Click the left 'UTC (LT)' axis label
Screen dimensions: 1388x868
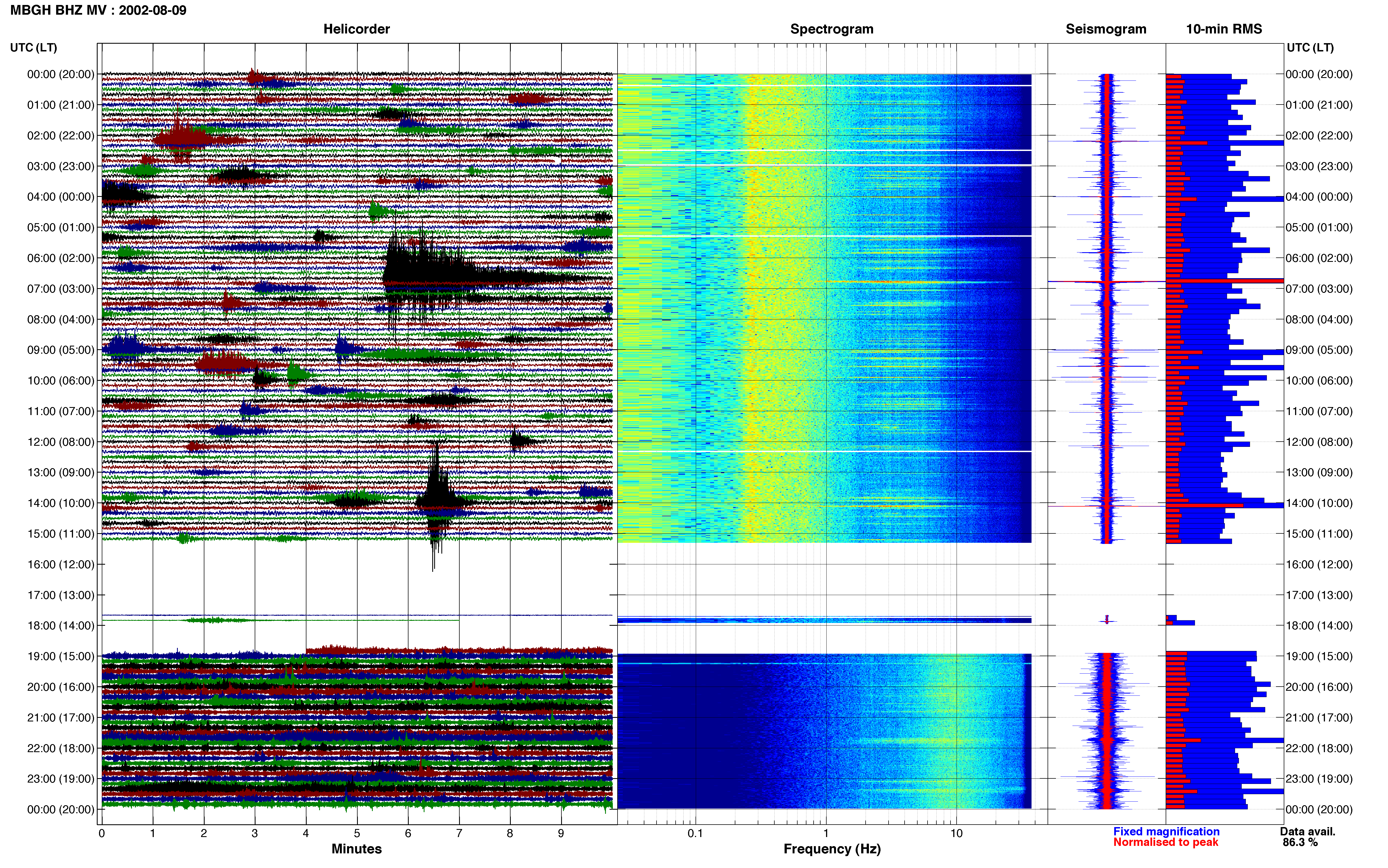pyautogui.click(x=33, y=48)
